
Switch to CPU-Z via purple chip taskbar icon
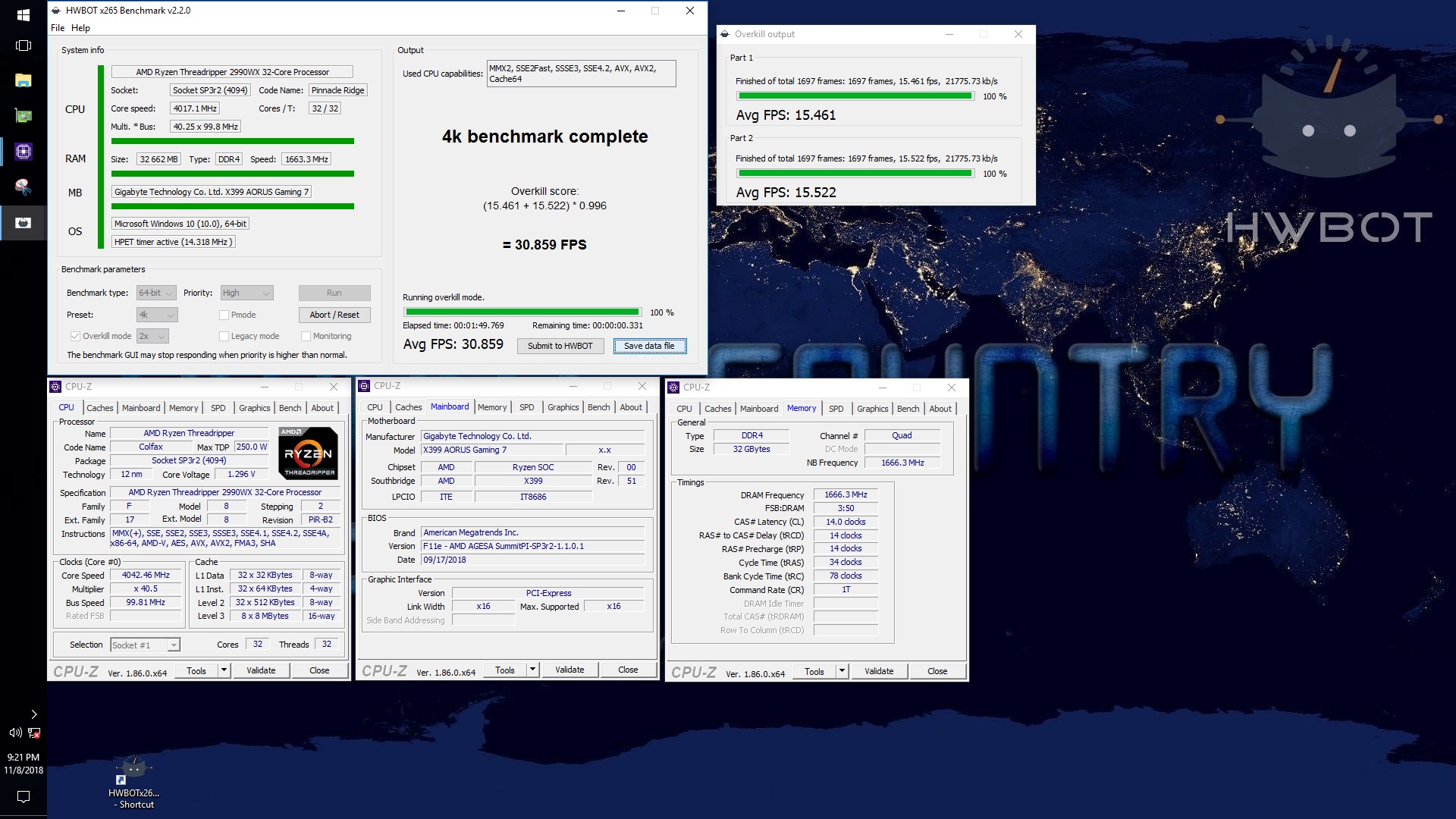pos(23,152)
